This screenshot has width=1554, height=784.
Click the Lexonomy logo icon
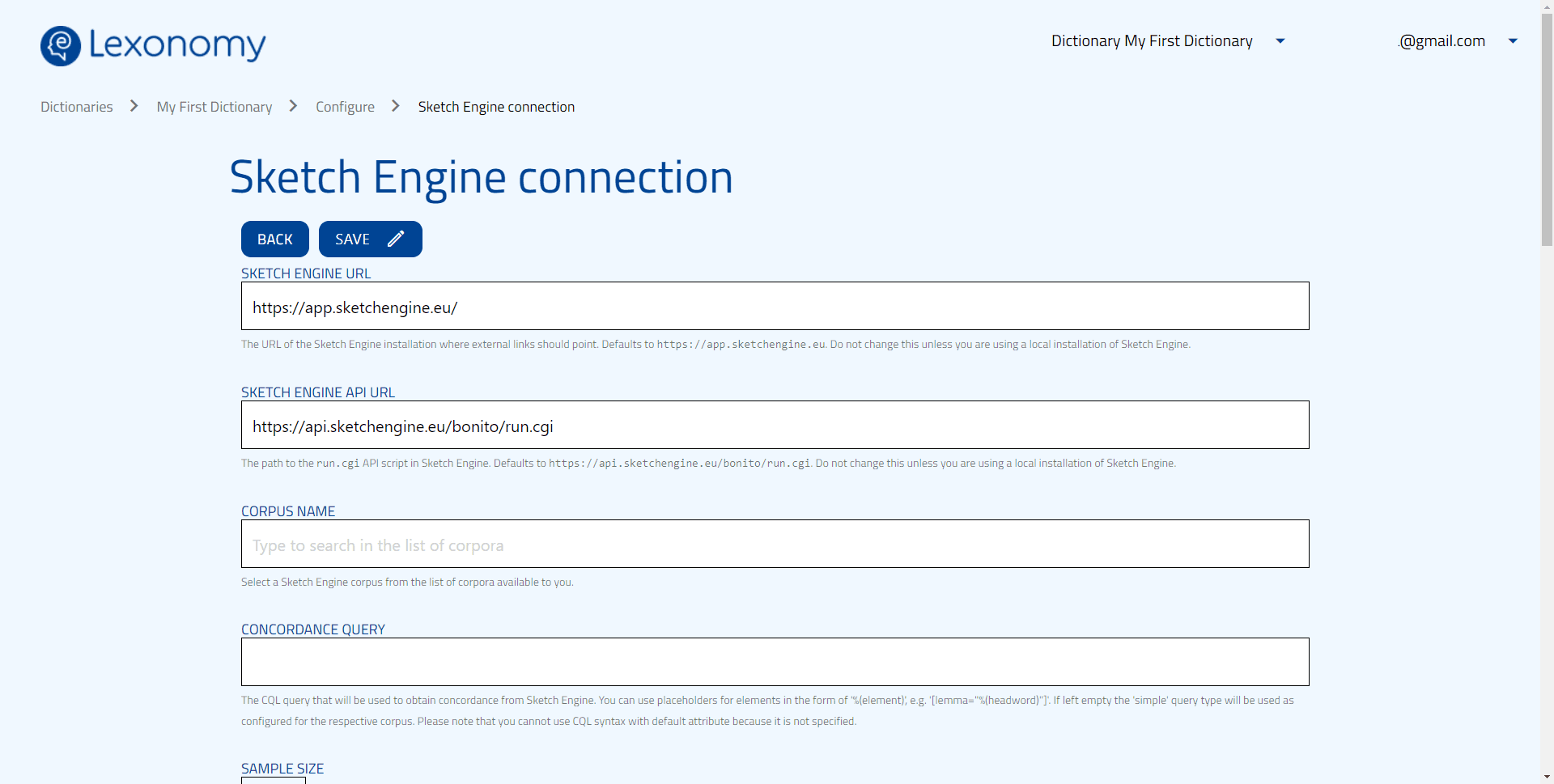61,45
